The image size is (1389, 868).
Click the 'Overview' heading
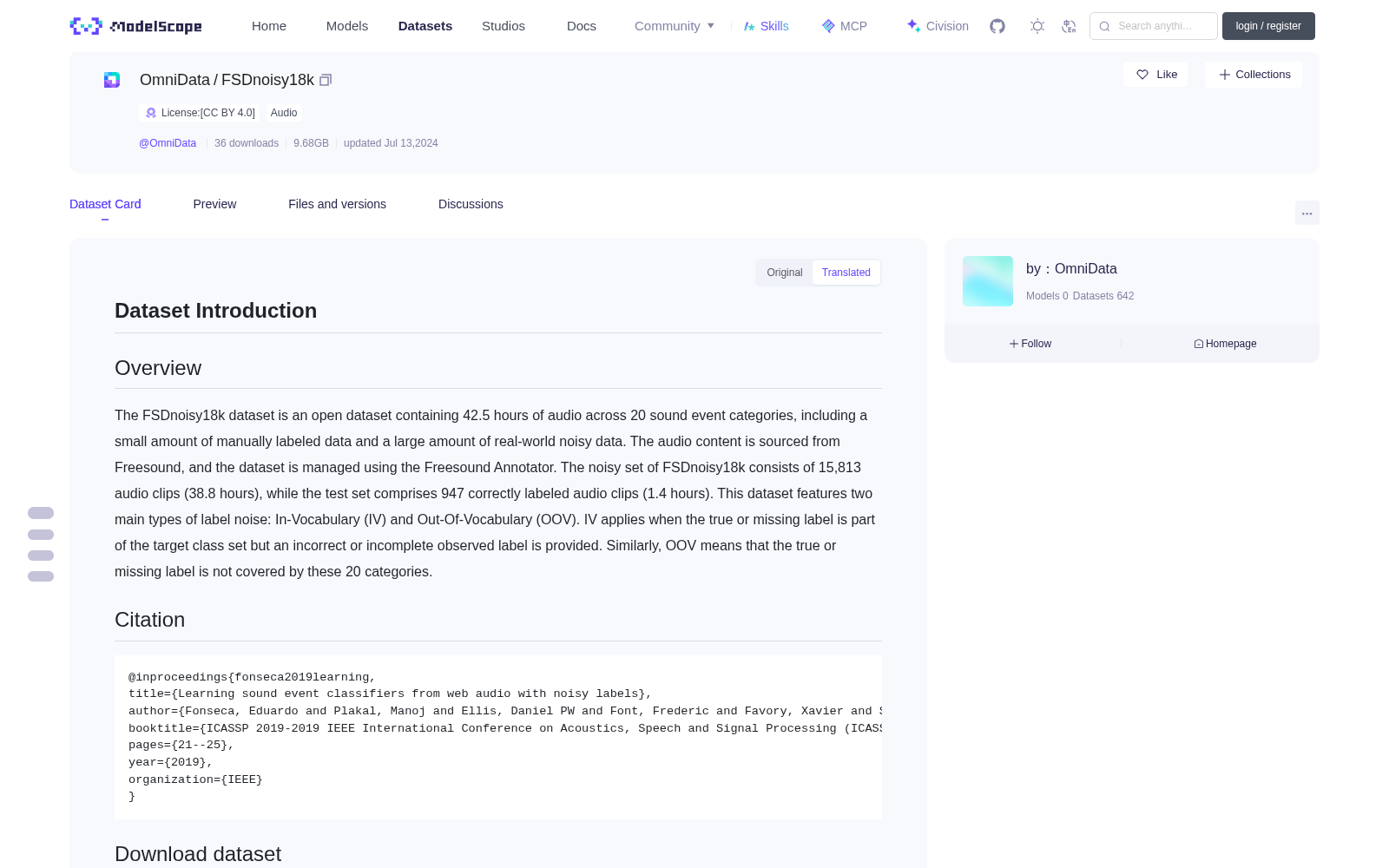(x=158, y=368)
